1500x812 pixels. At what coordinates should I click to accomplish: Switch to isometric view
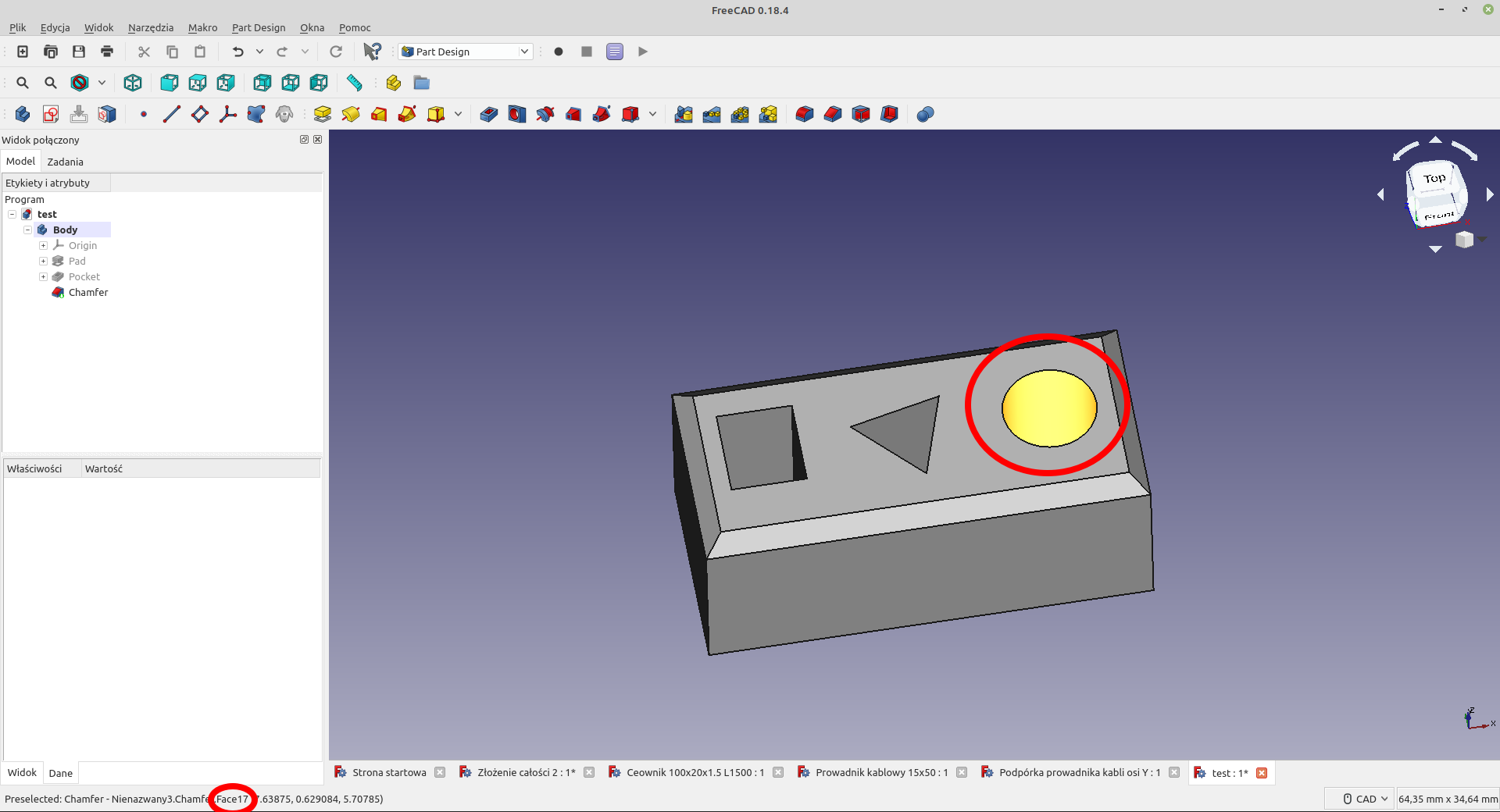(133, 83)
